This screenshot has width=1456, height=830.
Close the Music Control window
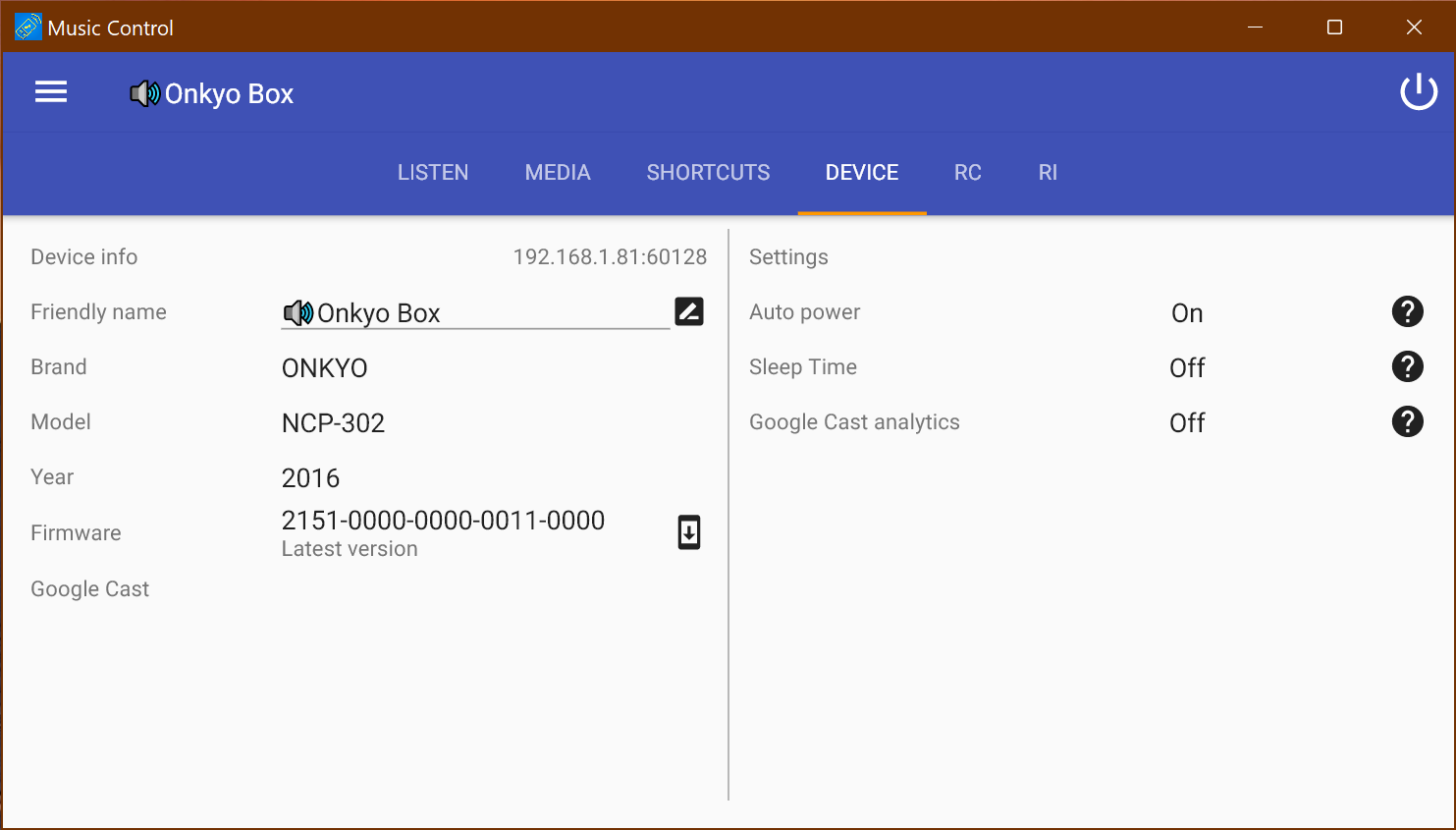point(1414,28)
